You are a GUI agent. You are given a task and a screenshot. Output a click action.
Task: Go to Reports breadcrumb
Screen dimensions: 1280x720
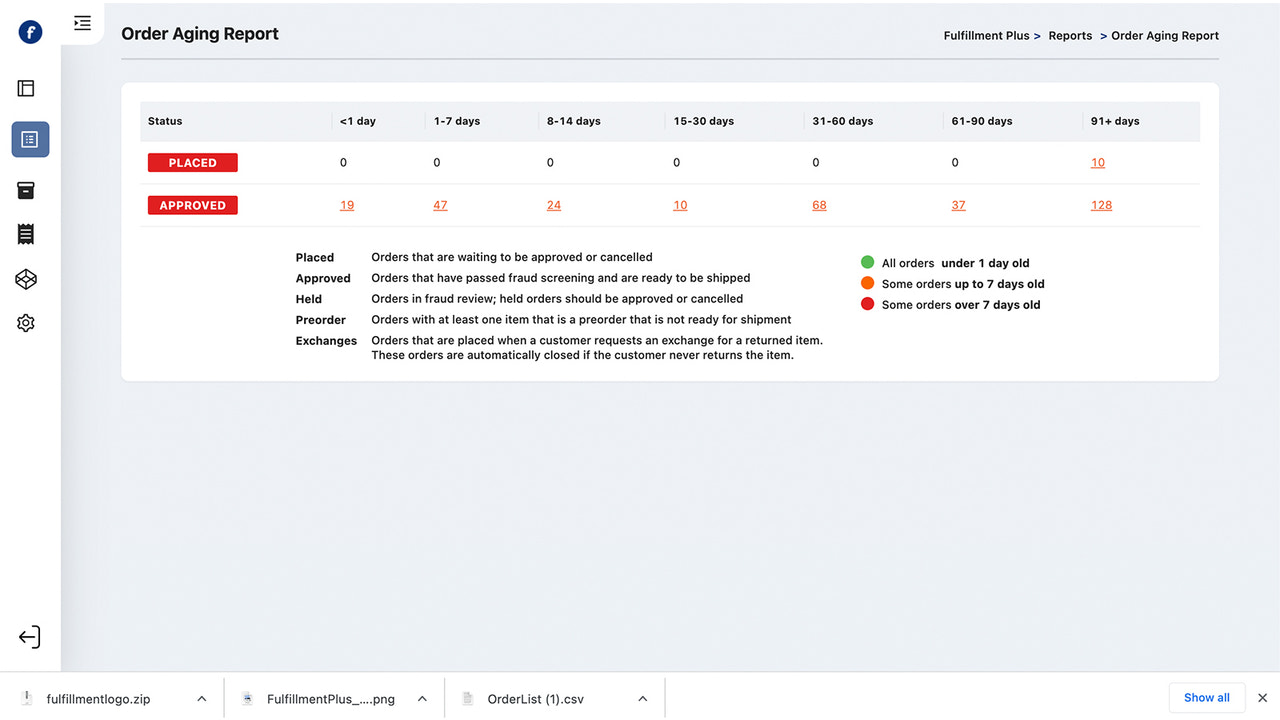(x=1070, y=35)
